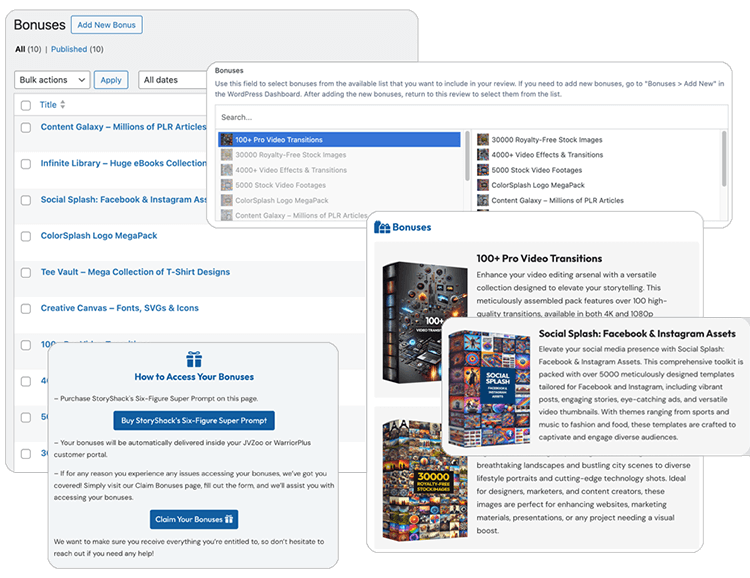Toggle the select-all checkbox beside Title
This screenshot has height=578, width=750.
point(26,105)
